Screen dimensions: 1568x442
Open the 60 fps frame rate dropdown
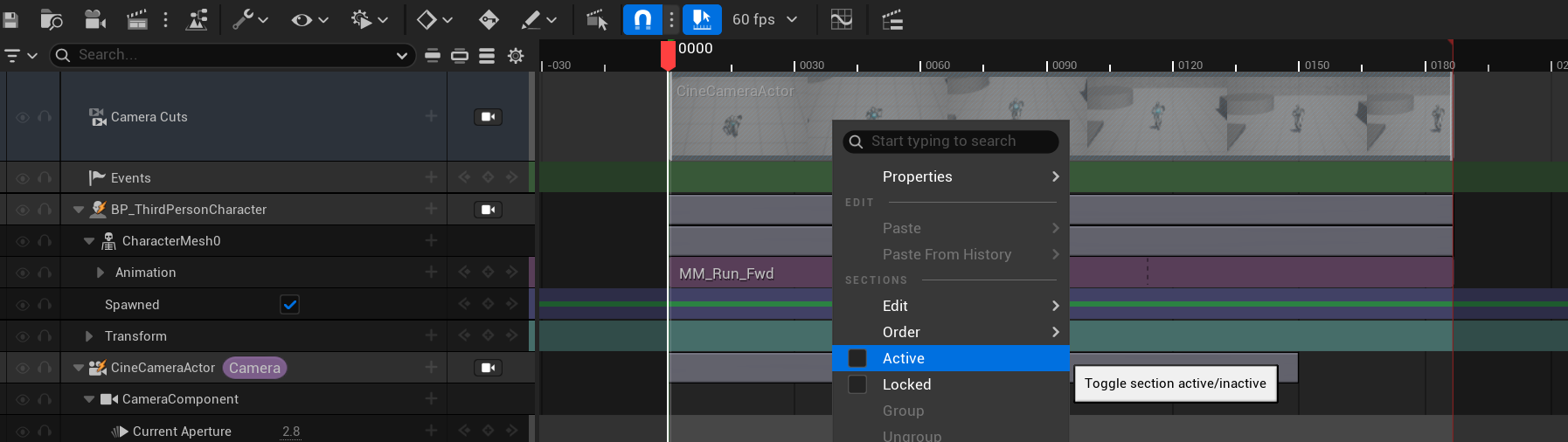[x=765, y=19]
